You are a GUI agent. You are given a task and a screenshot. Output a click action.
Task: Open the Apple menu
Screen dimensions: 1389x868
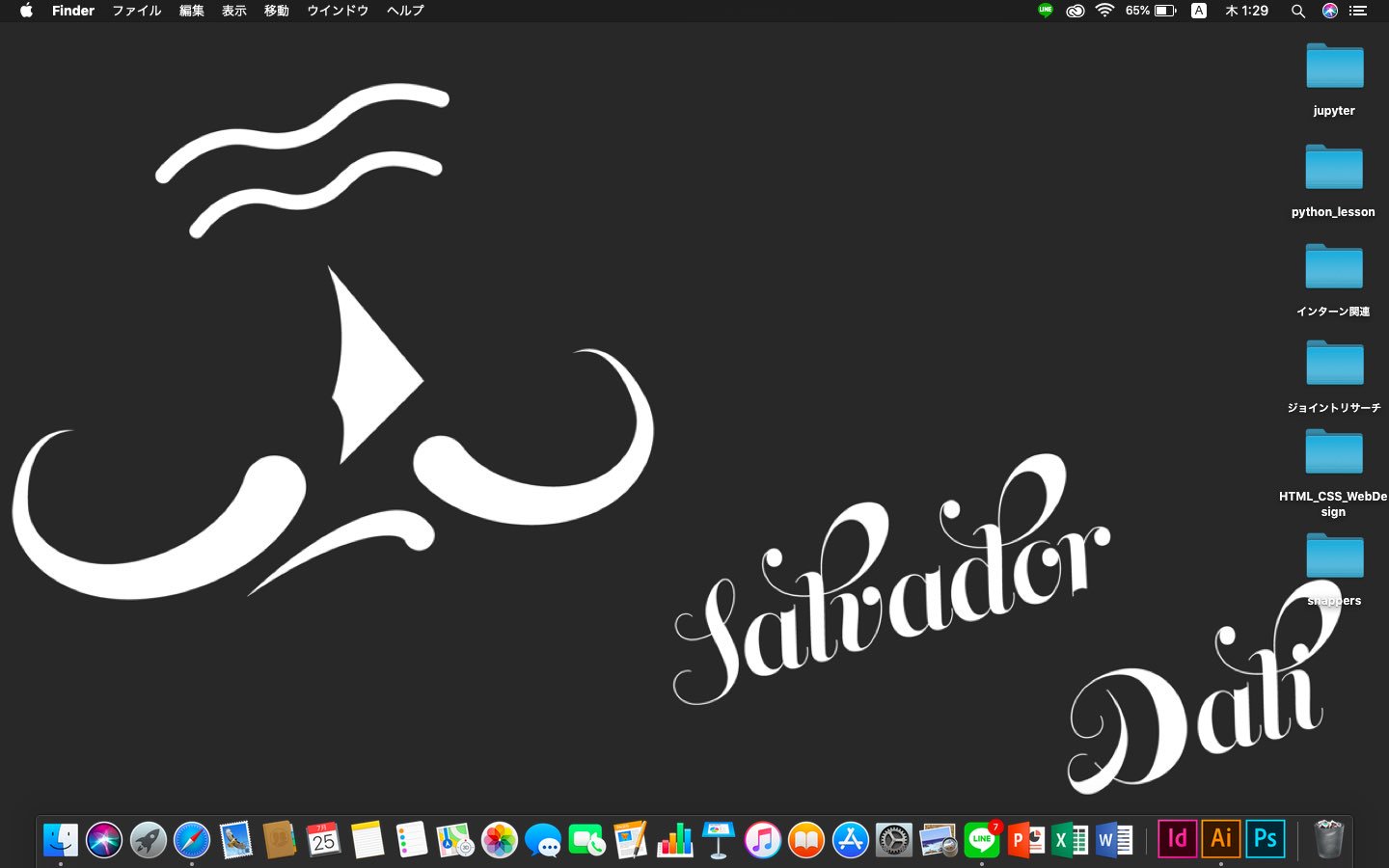[x=26, y=11]
